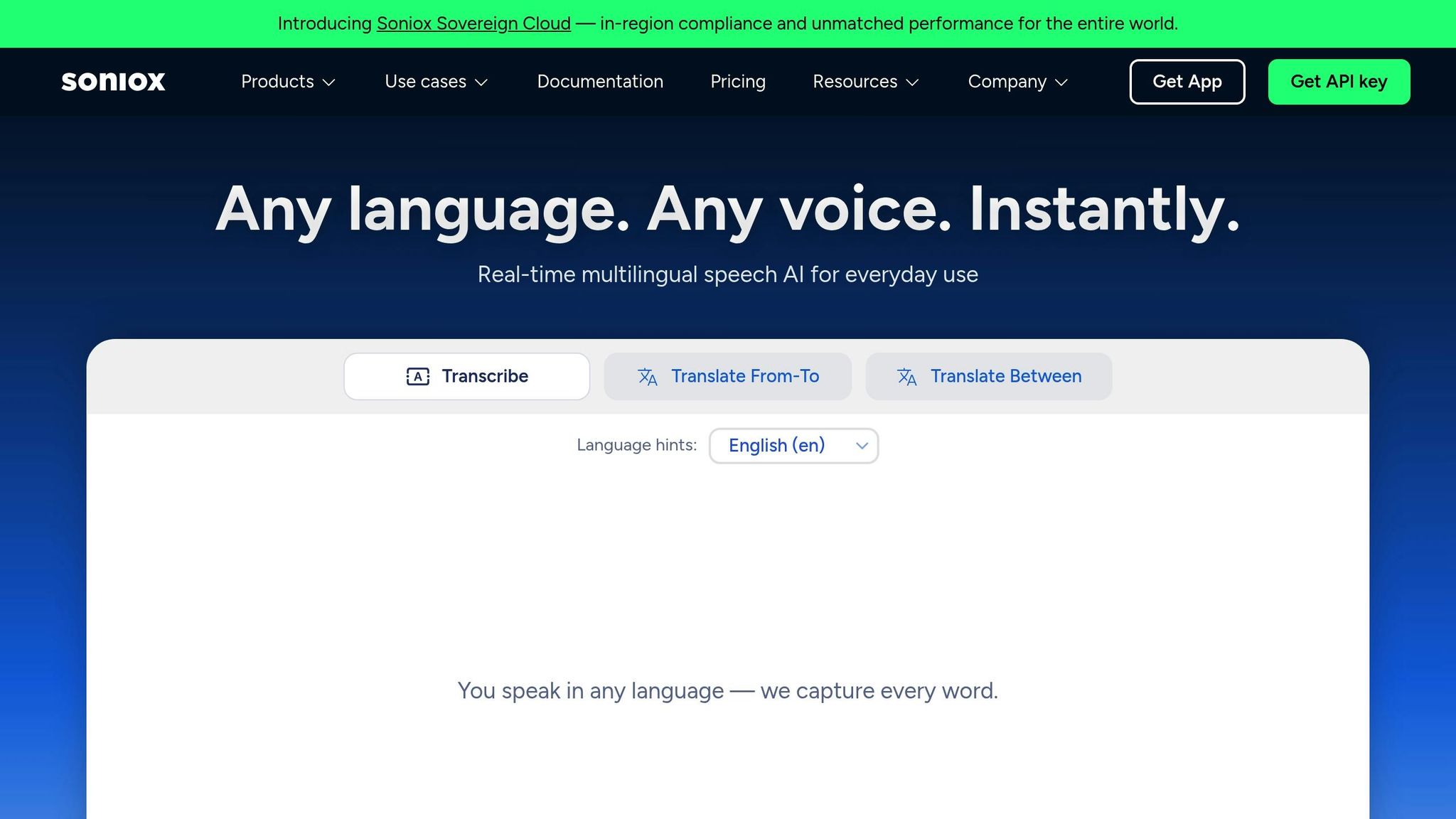Screen dimensions: 1456x819
Task: Click the Soniox logo
Action: click(x=113, y=82)
